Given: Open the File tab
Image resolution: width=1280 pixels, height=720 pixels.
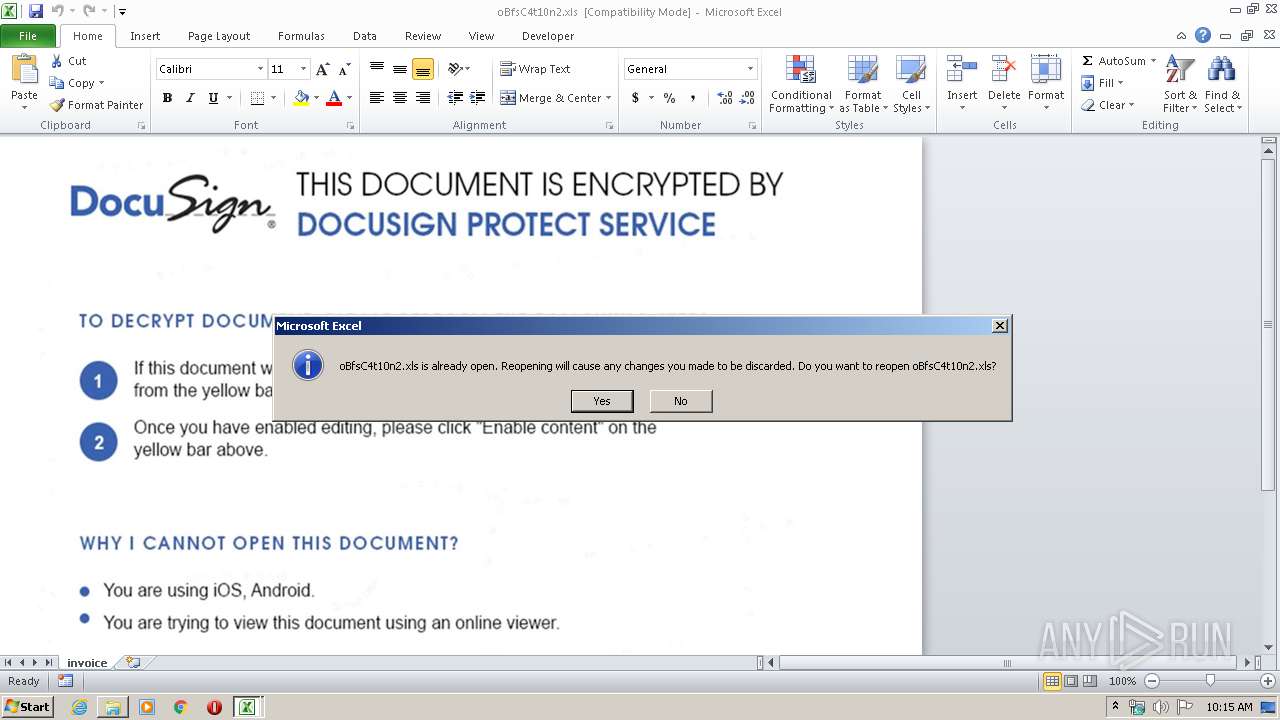Looking at the screenshot, I should pos(28,36).
